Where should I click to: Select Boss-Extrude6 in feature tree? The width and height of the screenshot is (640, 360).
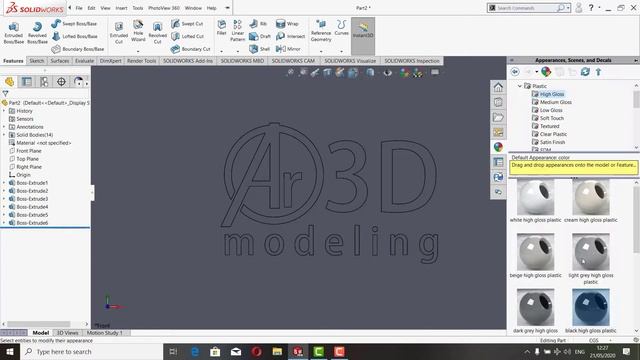32,223
